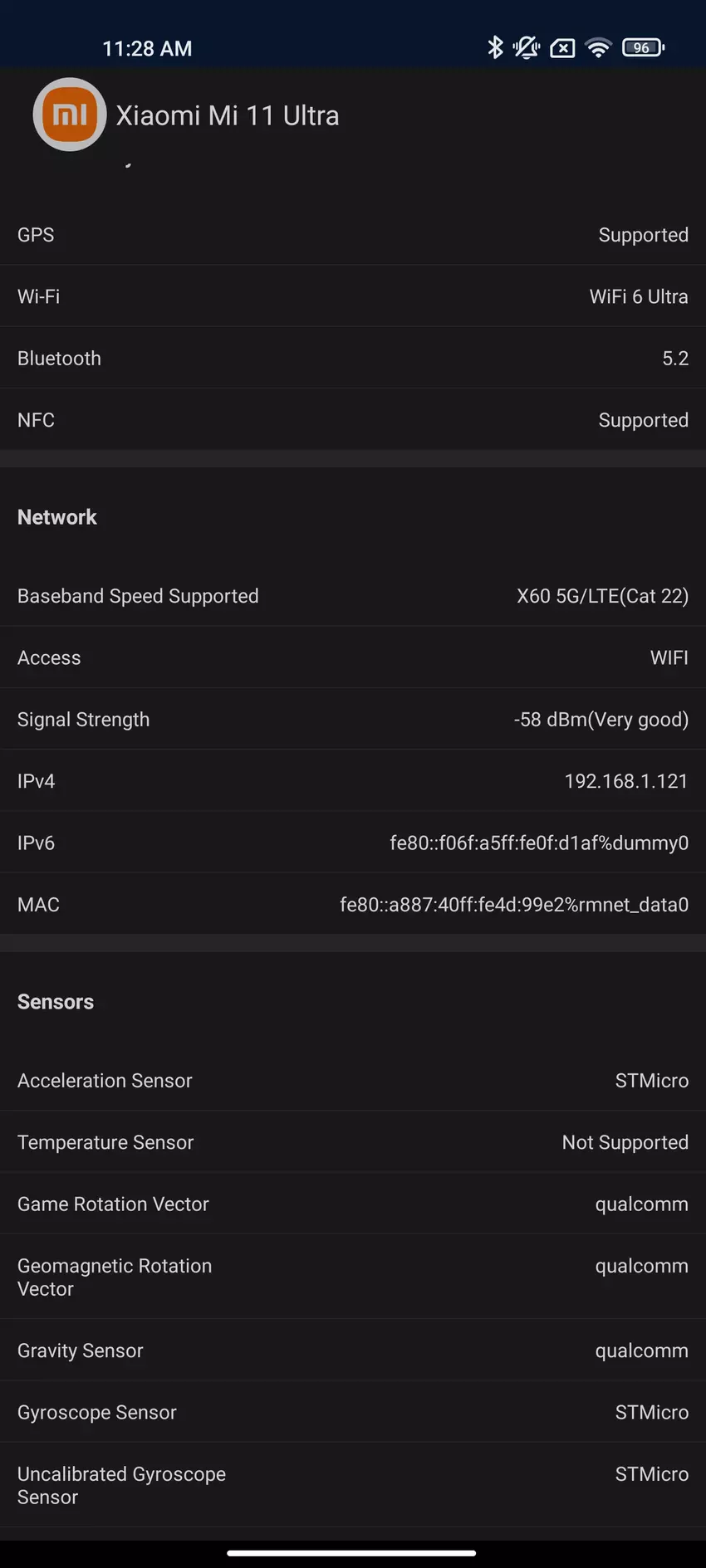Tap the NFC Supported row
Image resolution: width=706 pixels, height=1568 pixels.
coord(352,420)
